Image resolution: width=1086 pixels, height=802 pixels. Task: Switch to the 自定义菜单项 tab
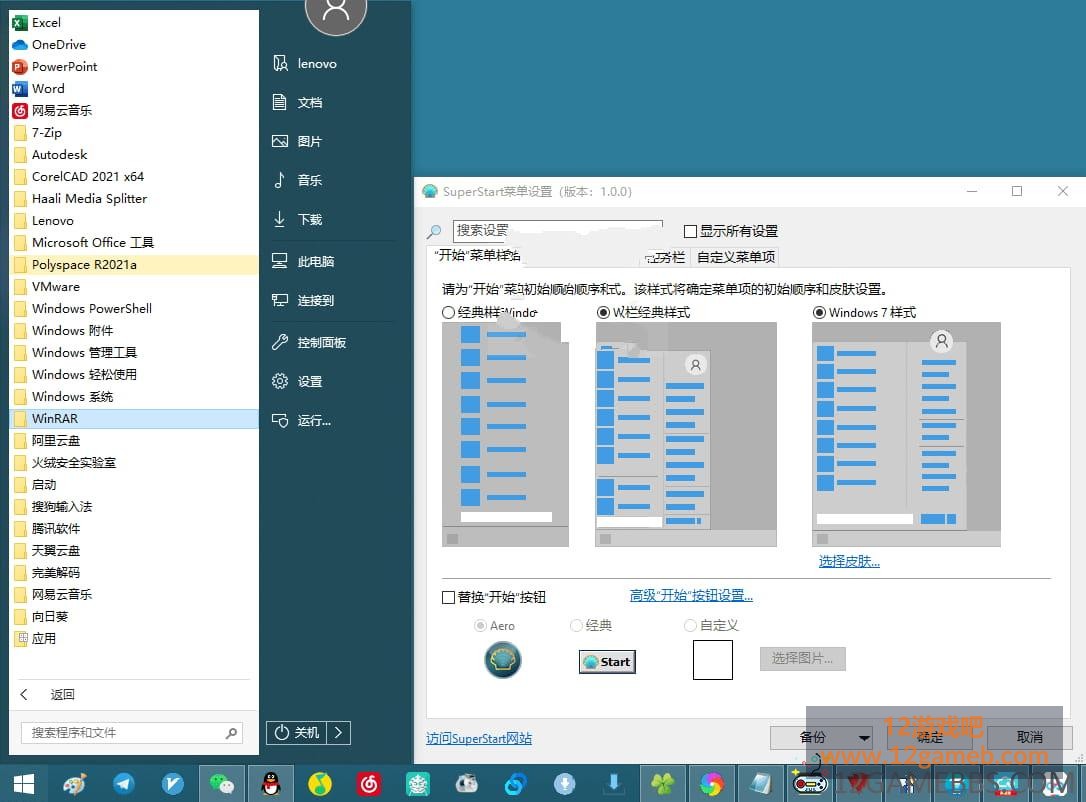point(736,257)
